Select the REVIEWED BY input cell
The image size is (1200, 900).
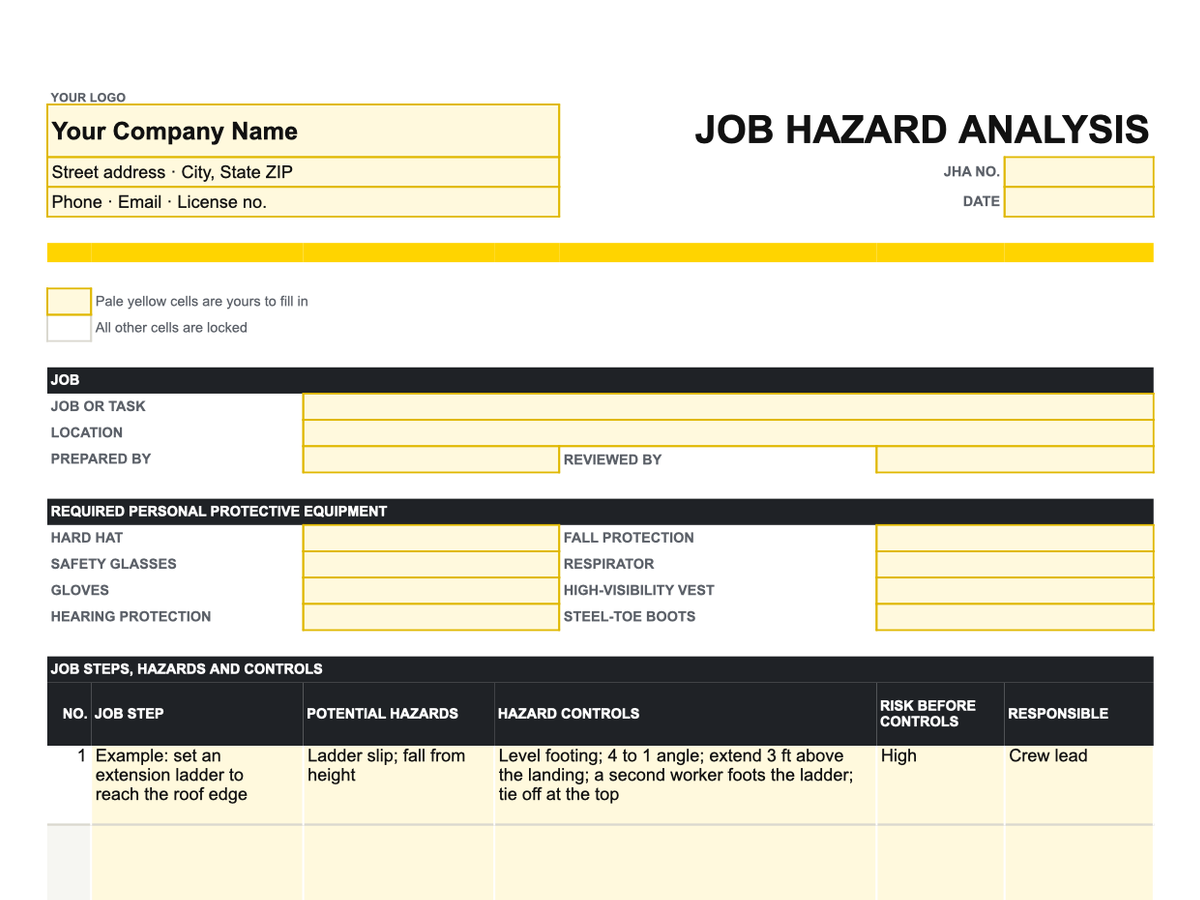(1015, 459)
